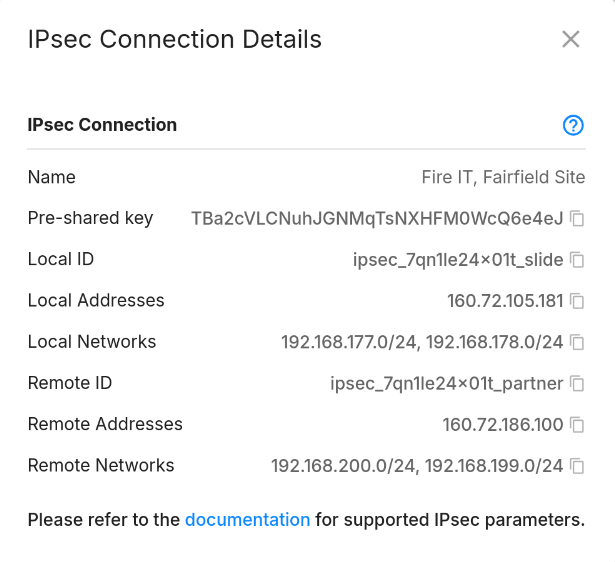Copy the Local Networks value
The height and width of the screenshot is (562, 615).
(x=577, y=342)
